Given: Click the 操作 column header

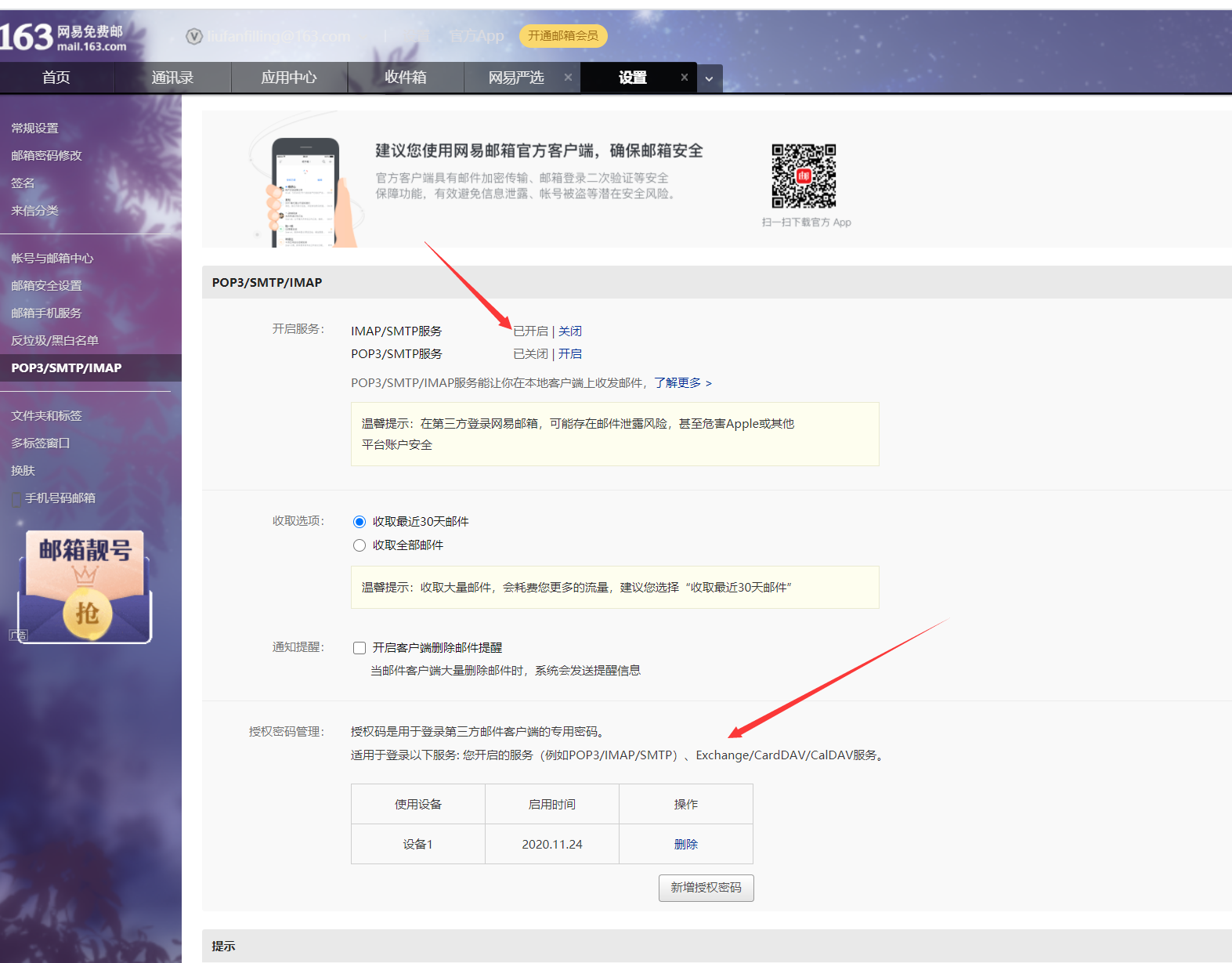Looking at the screenshot, I should [686, 805].
